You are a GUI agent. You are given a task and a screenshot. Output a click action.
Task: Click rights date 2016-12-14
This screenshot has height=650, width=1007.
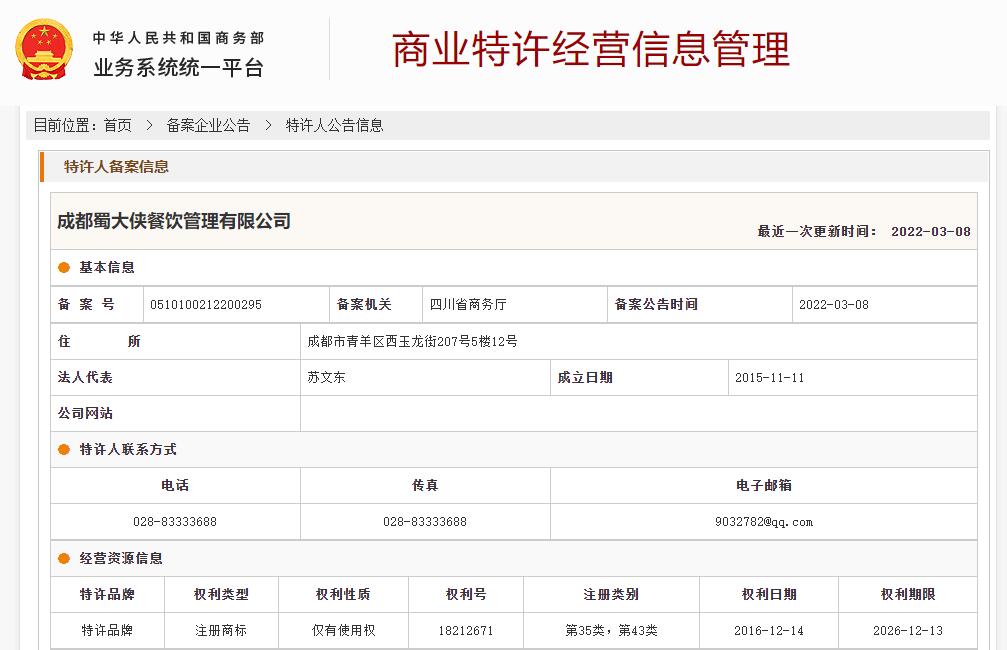[769, 631]
